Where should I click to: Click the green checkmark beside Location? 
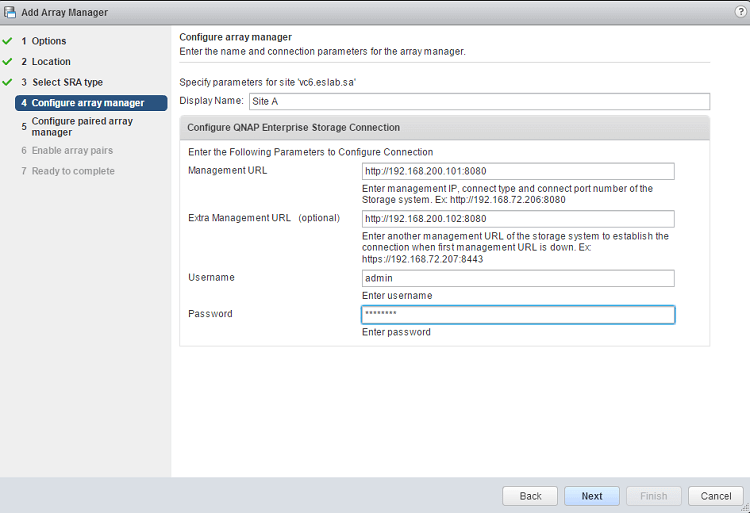click(8, 62)
